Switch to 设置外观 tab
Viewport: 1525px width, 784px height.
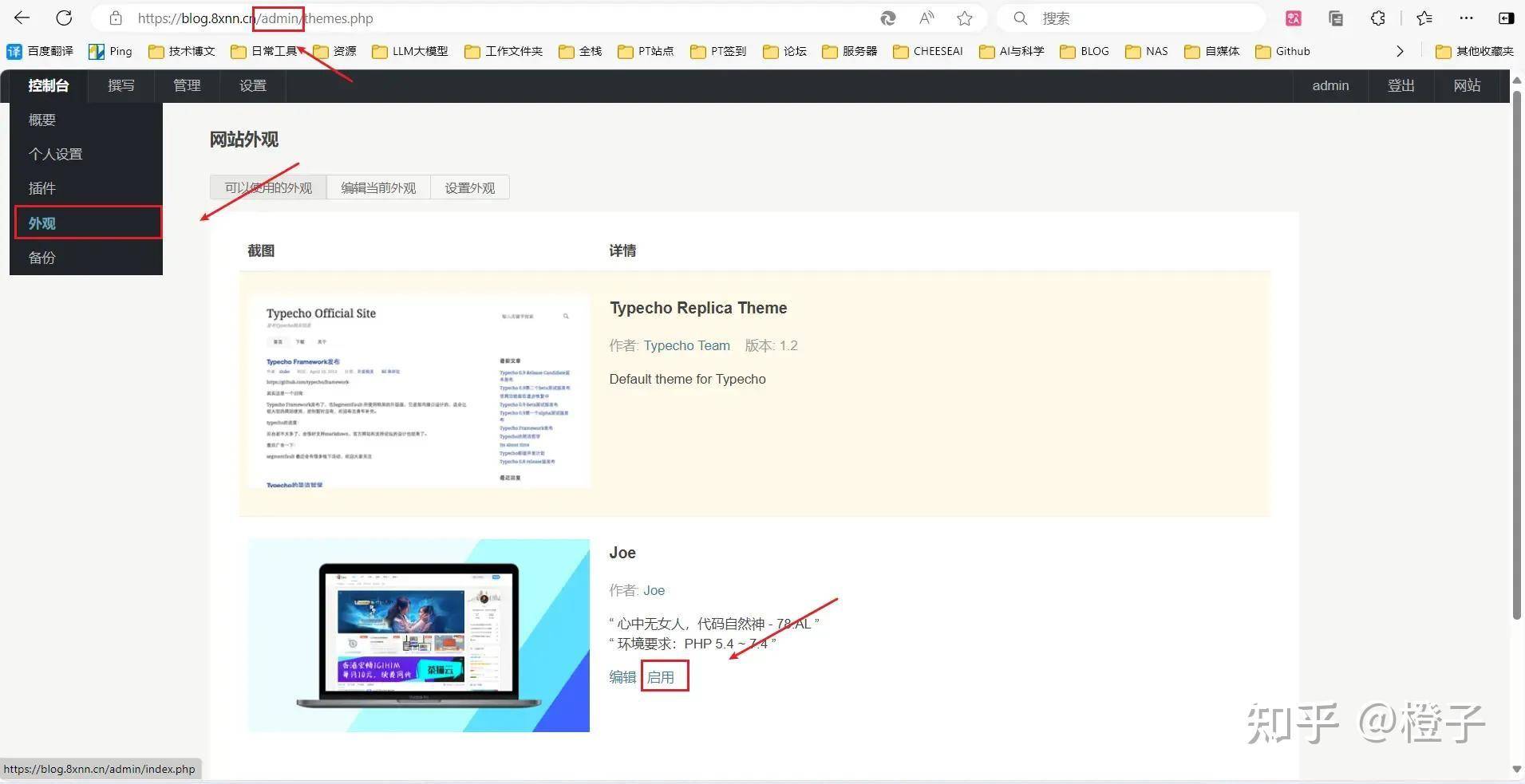[470, 187]
